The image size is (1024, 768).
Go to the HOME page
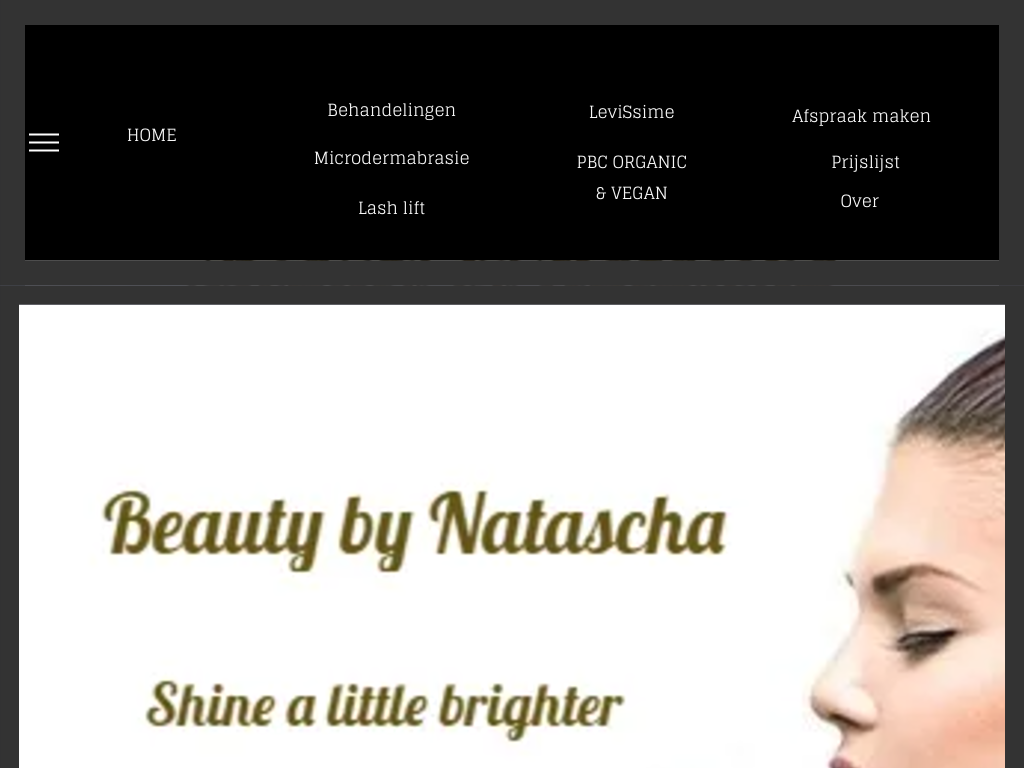(x=152, y=135)
